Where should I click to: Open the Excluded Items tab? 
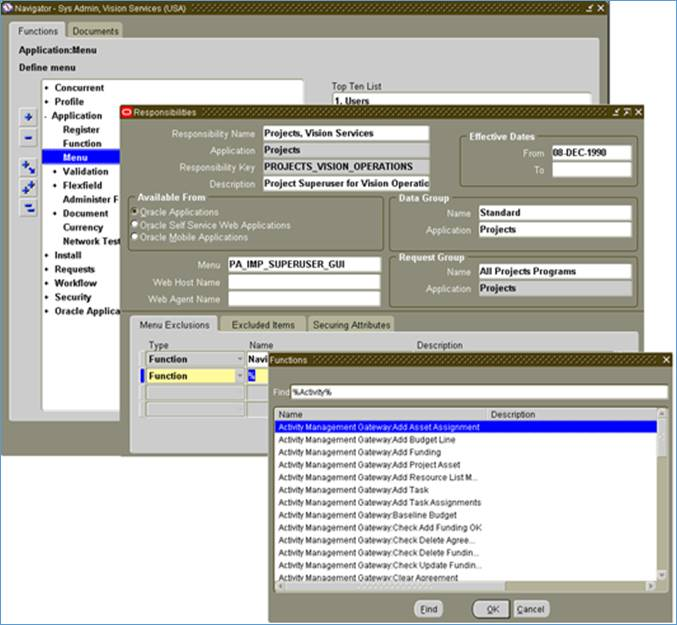[263, 325]
